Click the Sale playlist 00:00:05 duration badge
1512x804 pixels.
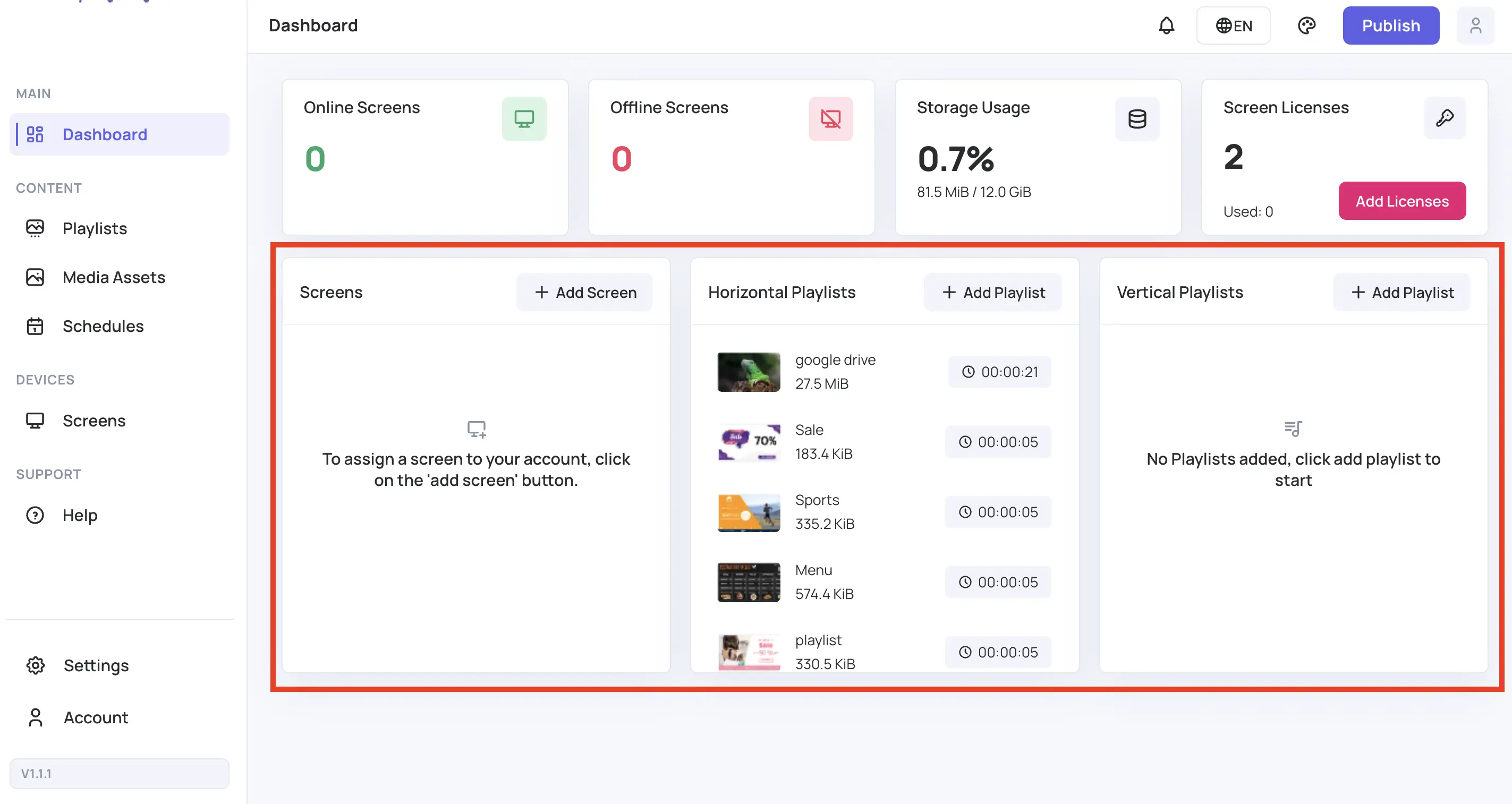(x=998, y=442)
